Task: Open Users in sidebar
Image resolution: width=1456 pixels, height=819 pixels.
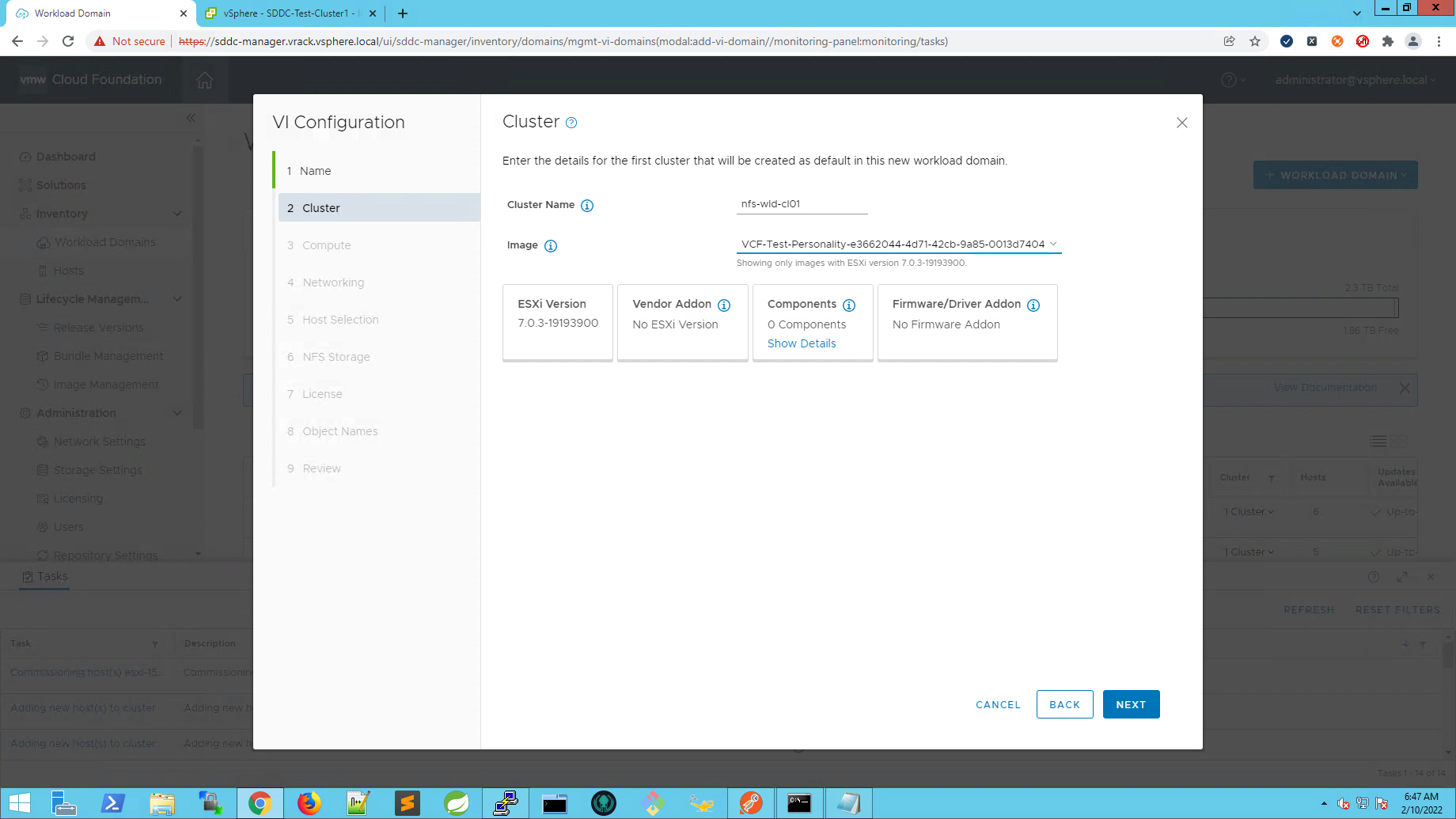Action: [68, 527]
